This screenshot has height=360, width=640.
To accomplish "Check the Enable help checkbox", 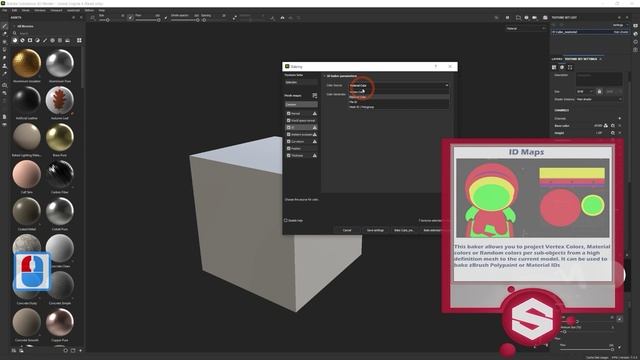I will tap(286, 220).
